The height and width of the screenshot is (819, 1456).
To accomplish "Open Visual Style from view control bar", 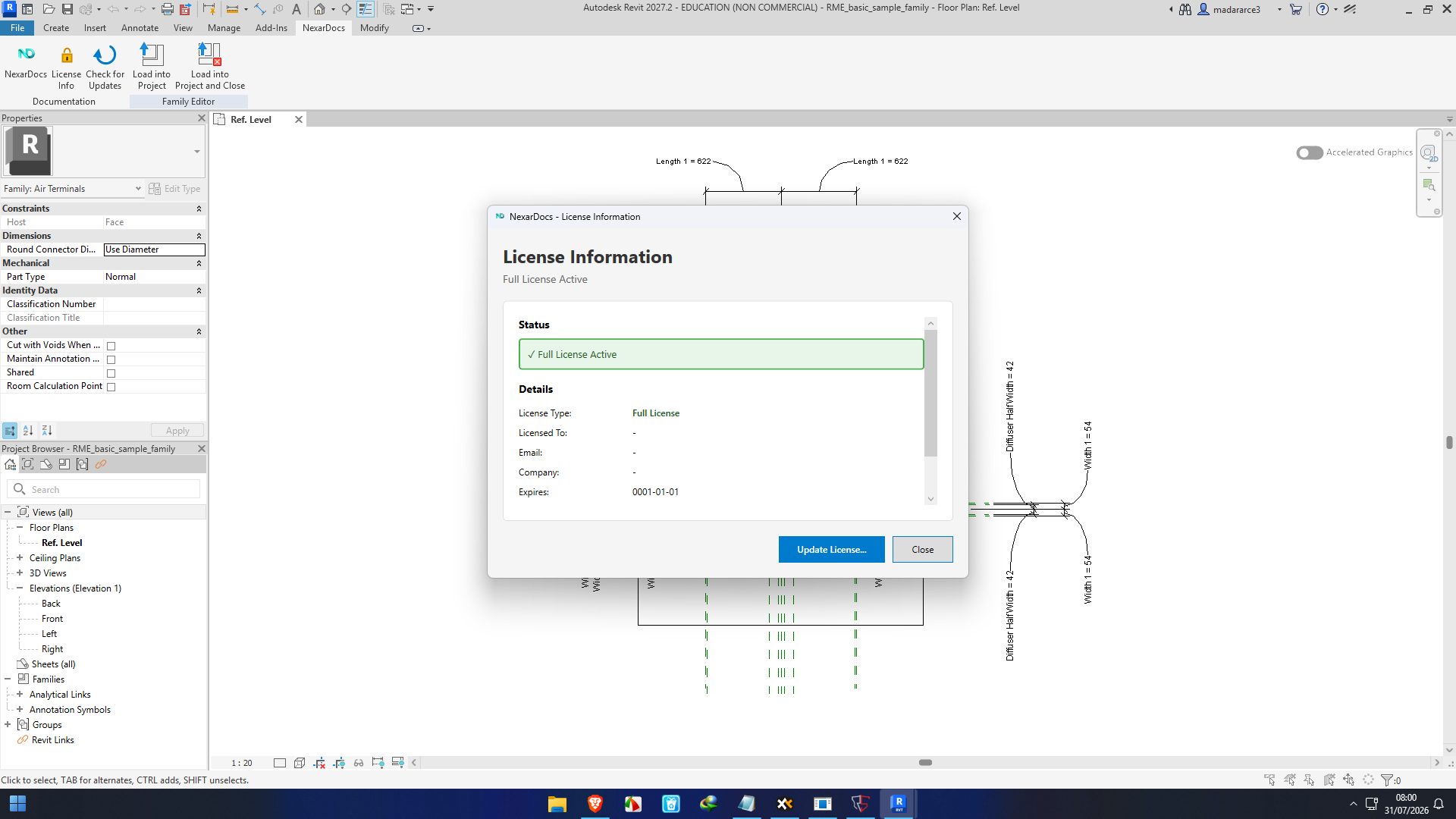I will point(300,763).
